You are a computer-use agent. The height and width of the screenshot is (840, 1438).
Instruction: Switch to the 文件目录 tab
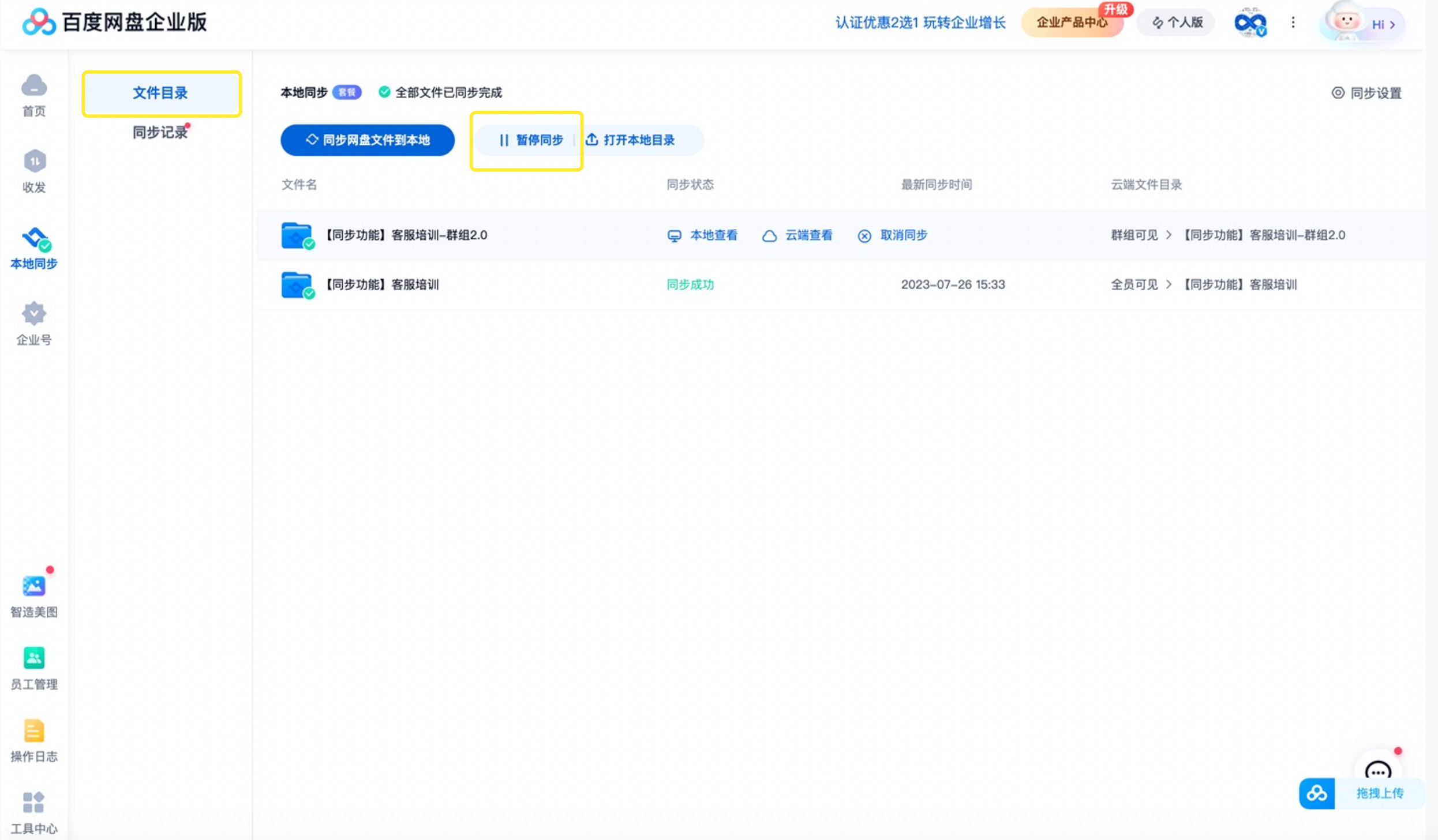pos(161,93)
